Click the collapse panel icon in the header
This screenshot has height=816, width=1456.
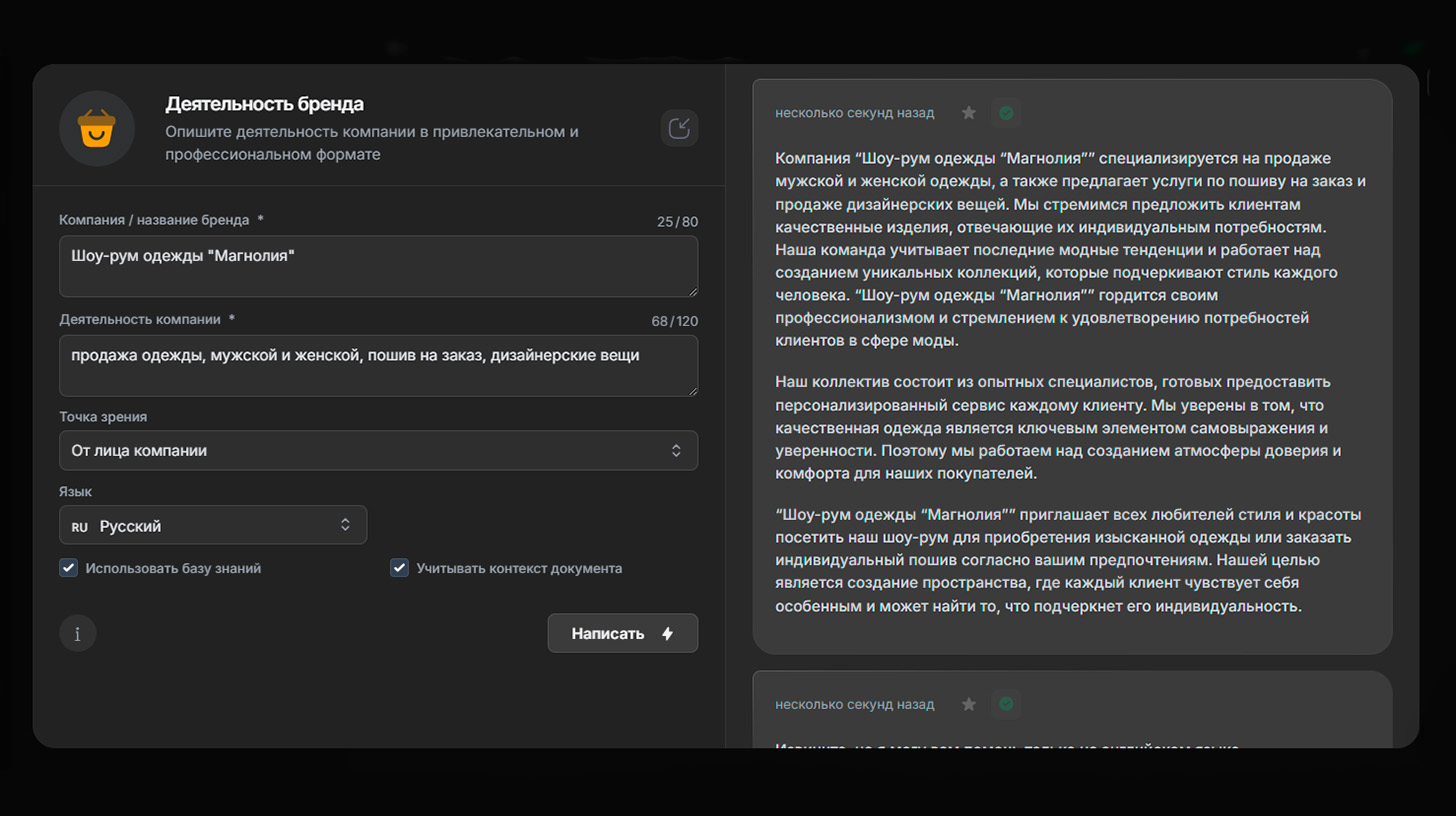680,128
